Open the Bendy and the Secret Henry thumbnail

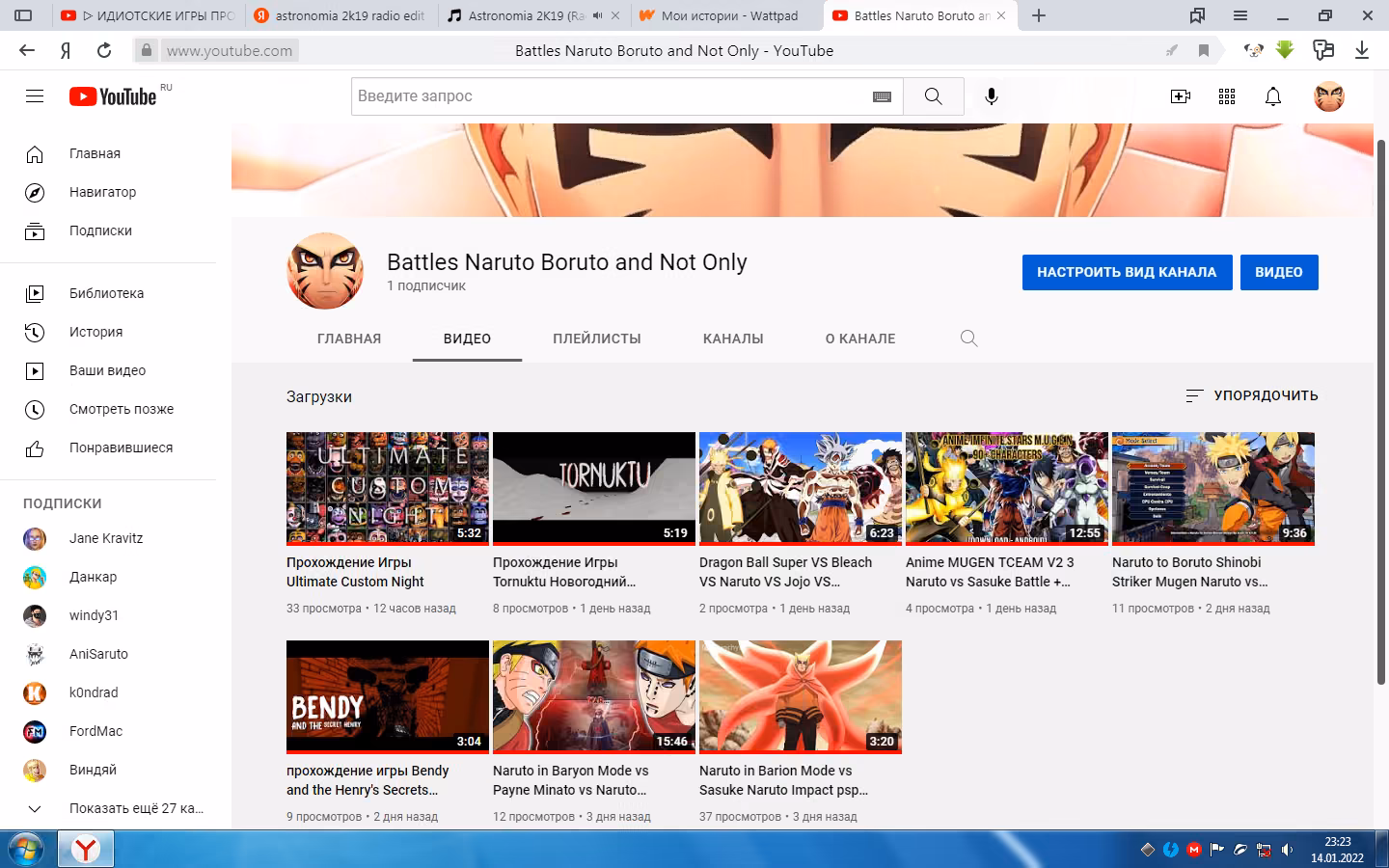(388, 696)
